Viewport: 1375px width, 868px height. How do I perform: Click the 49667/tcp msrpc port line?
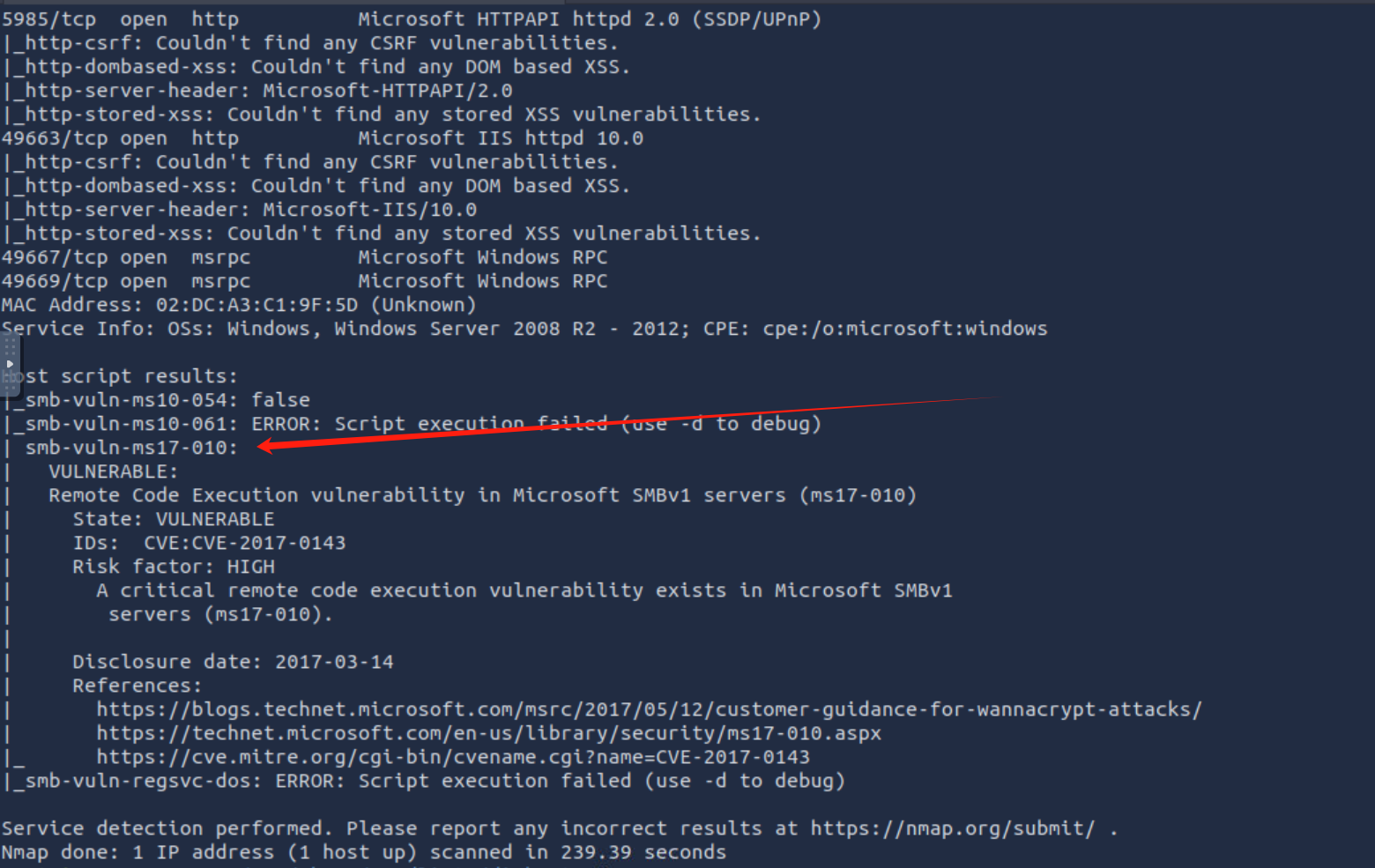click(x=304, y=257)
